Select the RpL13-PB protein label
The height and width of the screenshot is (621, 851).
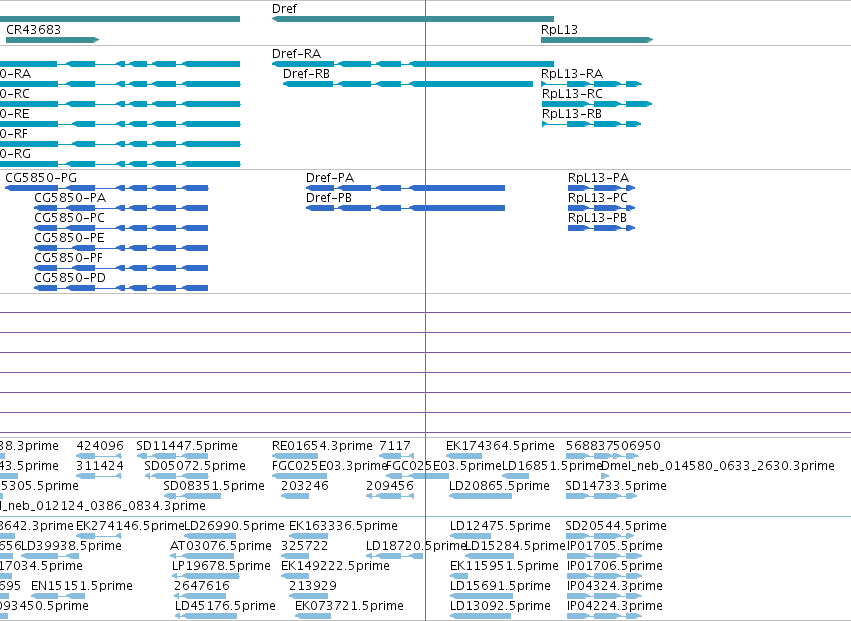click(597, 218)
